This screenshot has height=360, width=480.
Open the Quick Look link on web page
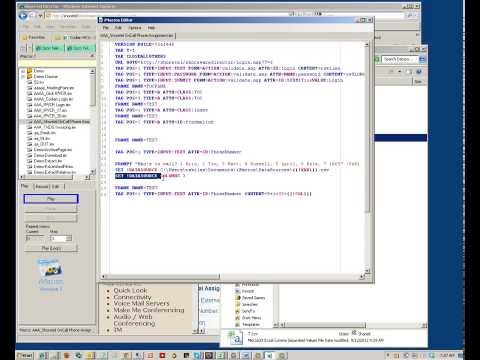coord(130,290)
